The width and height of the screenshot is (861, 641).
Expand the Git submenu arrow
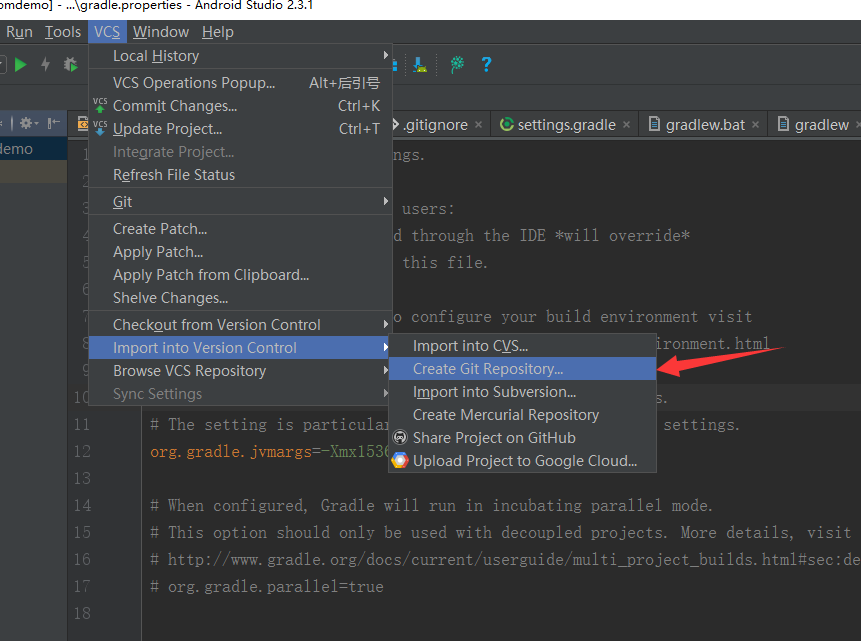click(x=385, y=202)
